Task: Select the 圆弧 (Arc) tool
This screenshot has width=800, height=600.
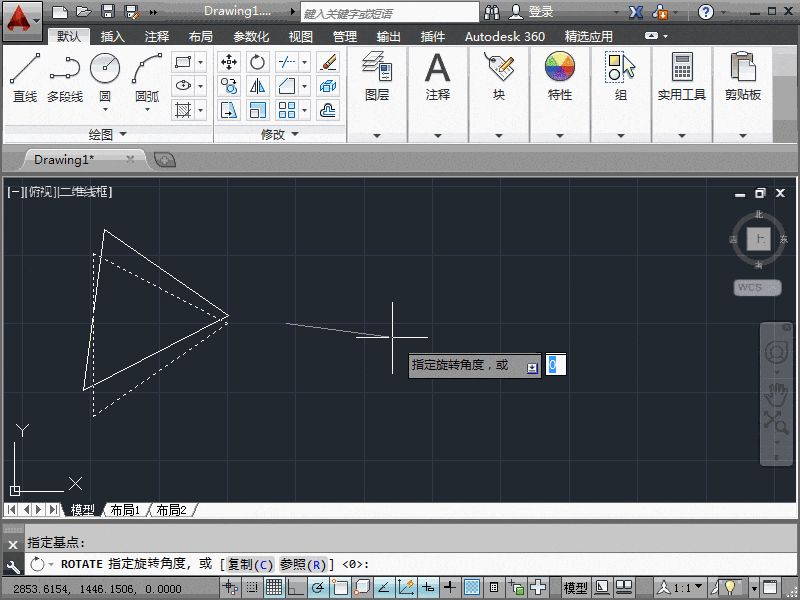Action: tap(144, 70)
